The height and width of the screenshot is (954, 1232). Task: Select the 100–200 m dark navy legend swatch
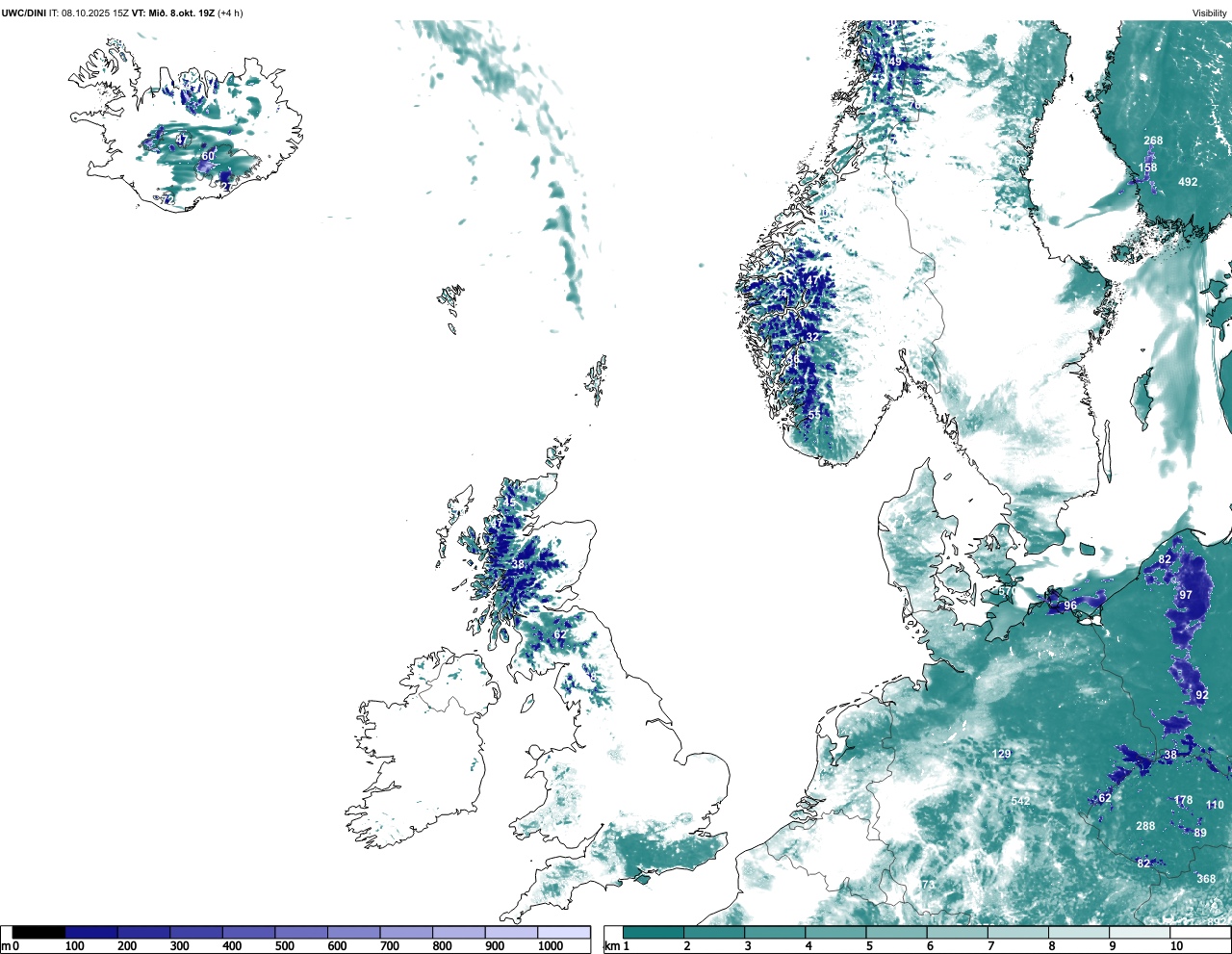click(91, 933)
